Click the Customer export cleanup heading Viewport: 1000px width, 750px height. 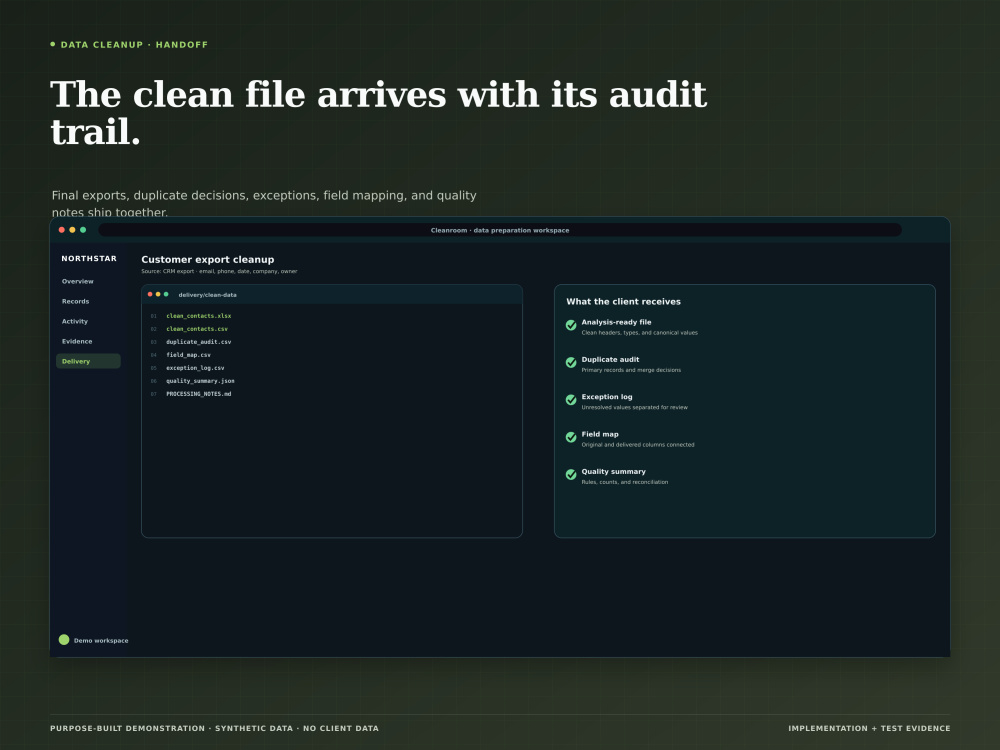coord(207,260)
